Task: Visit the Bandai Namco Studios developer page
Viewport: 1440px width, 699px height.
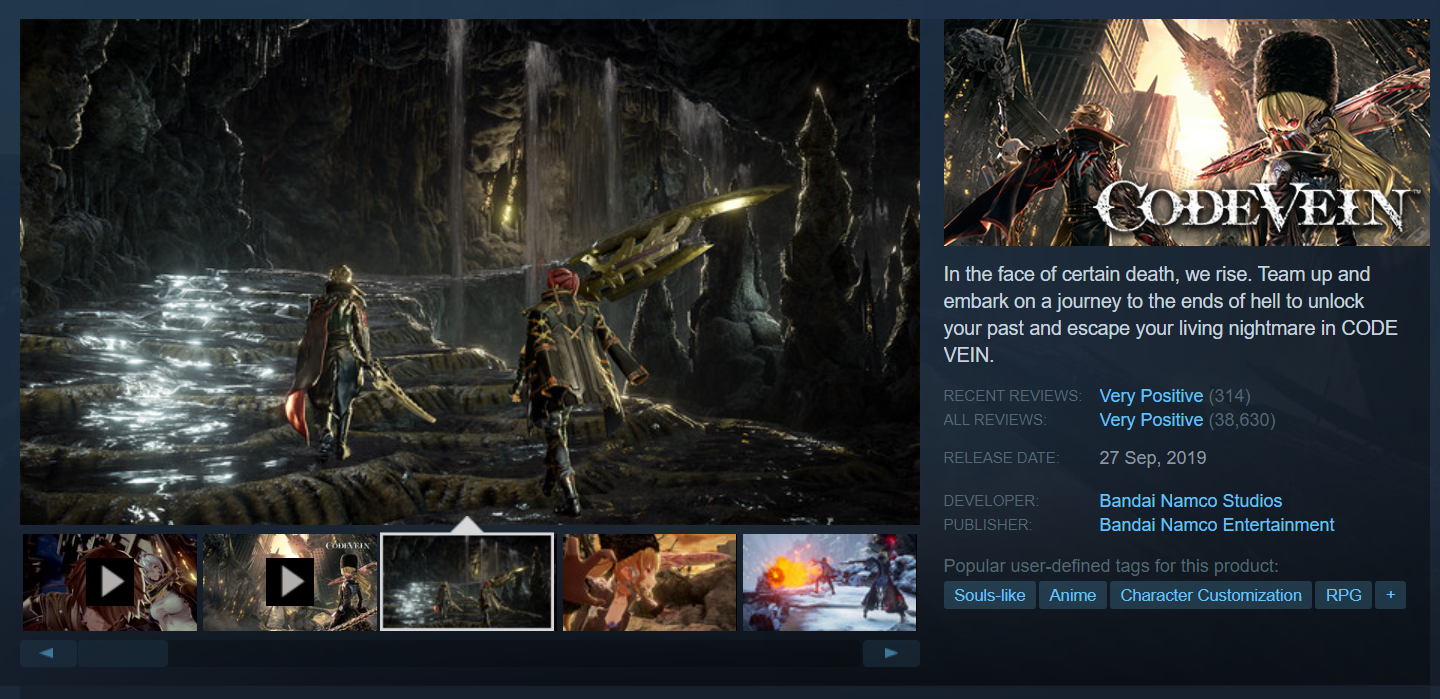Action: [1190, 501]
